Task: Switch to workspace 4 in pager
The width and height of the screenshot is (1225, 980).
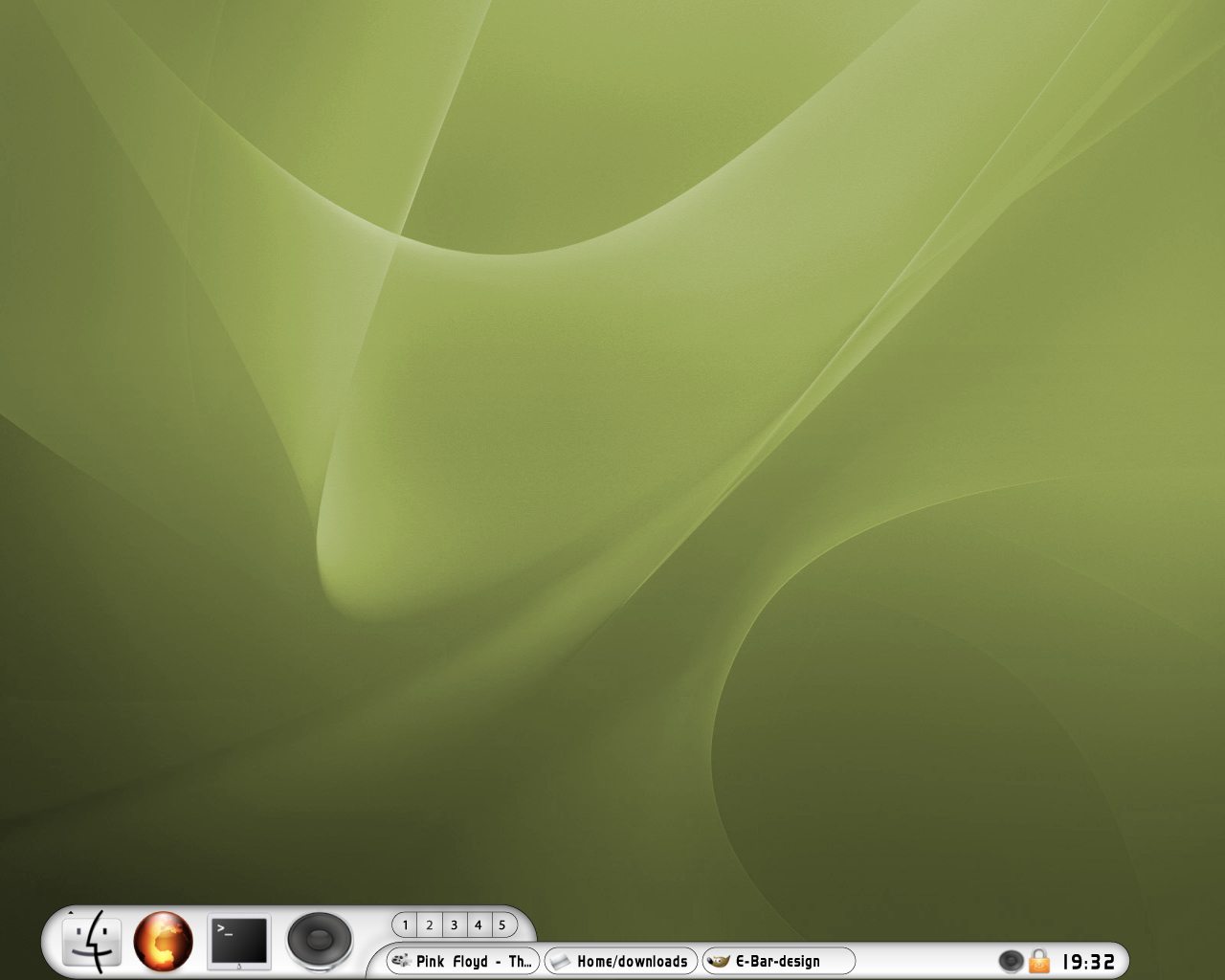Action: (479, 925)
